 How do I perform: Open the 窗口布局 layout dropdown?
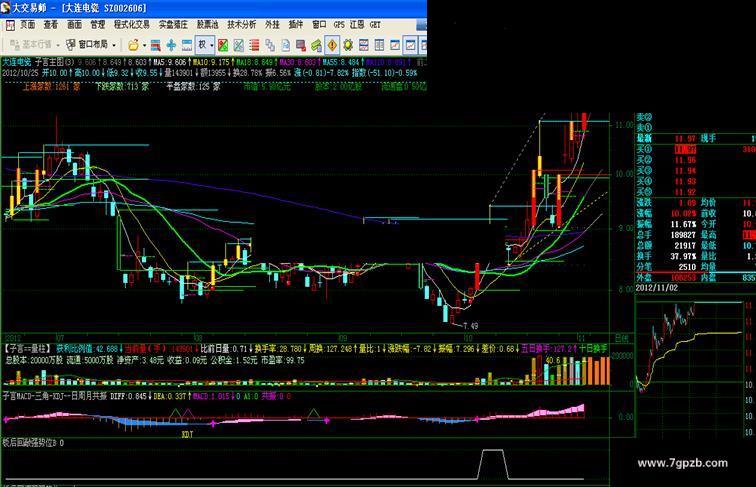(x=114, y=45)
